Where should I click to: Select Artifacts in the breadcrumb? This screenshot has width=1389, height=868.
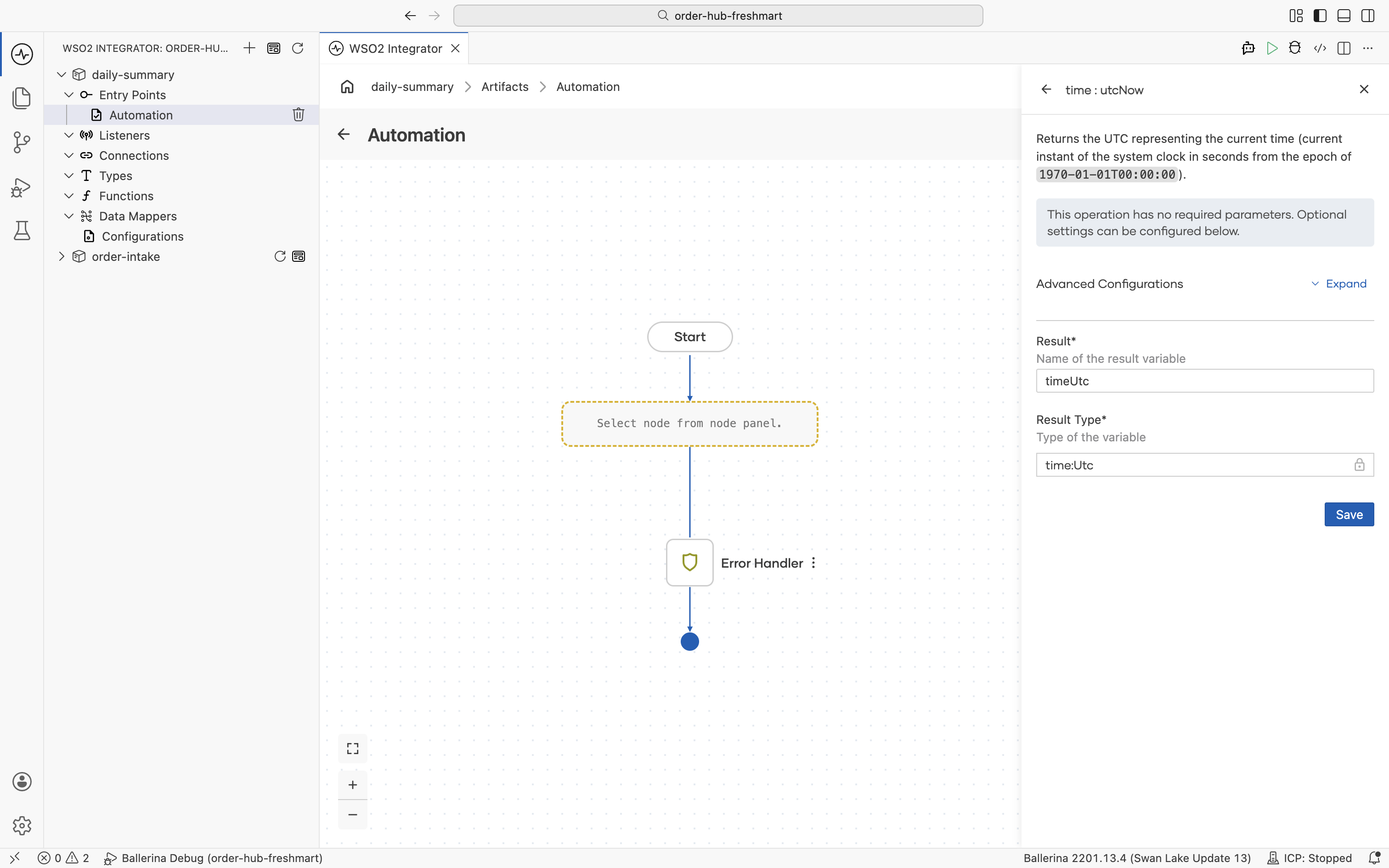coord(504,87)
